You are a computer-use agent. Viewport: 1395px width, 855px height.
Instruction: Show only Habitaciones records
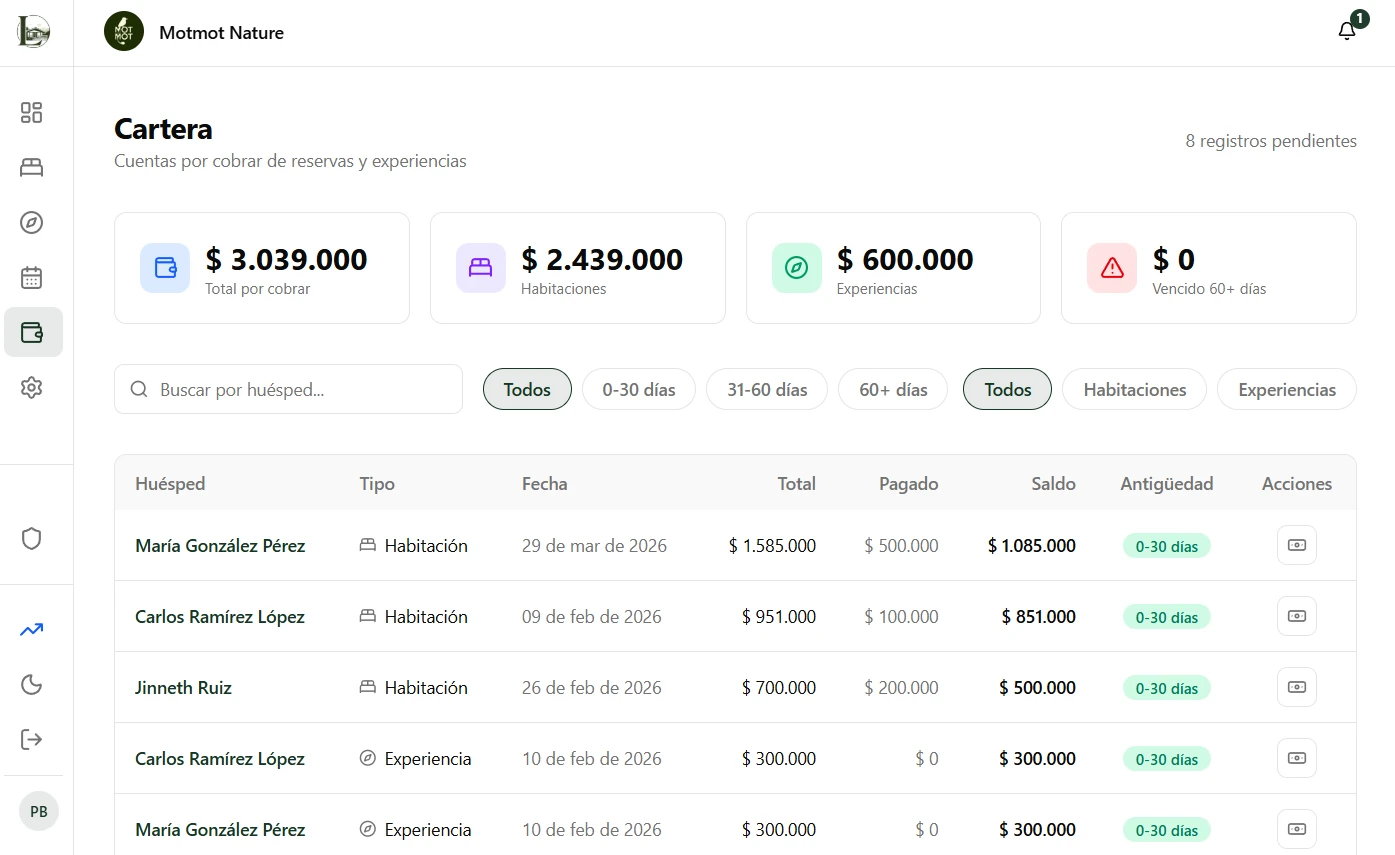click(x=1134, y=390)
